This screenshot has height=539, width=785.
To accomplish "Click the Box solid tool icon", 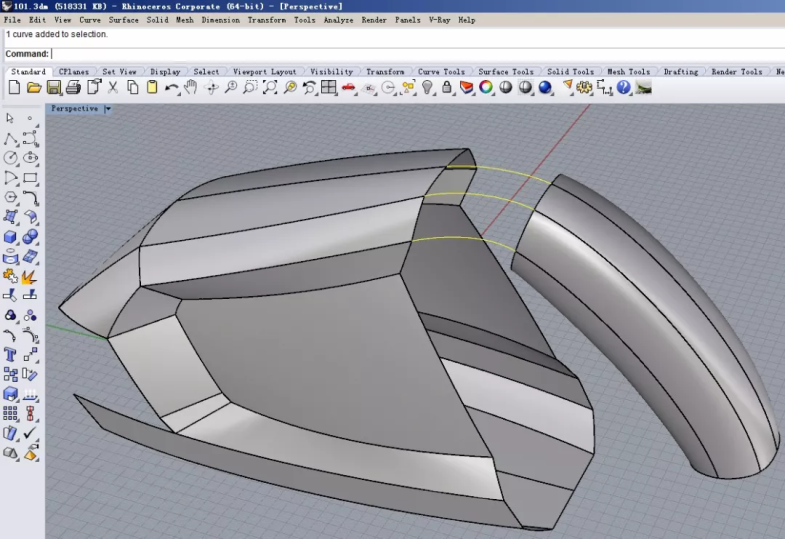I will (x=11, y=237).
